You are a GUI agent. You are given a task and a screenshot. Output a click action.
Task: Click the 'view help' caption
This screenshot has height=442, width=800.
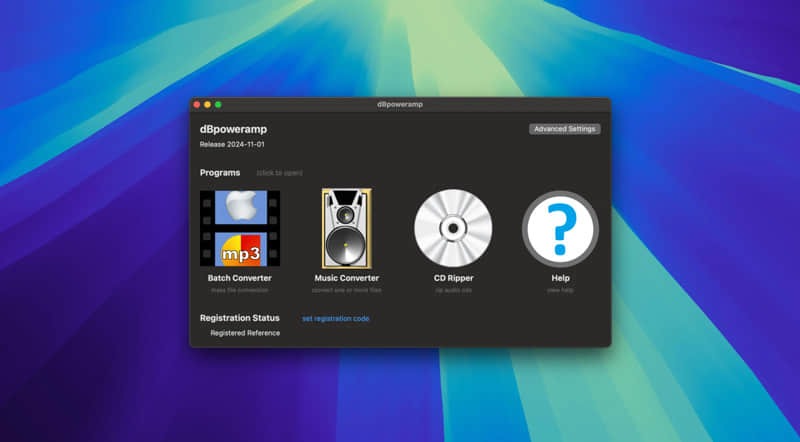(x=560, y=290)
